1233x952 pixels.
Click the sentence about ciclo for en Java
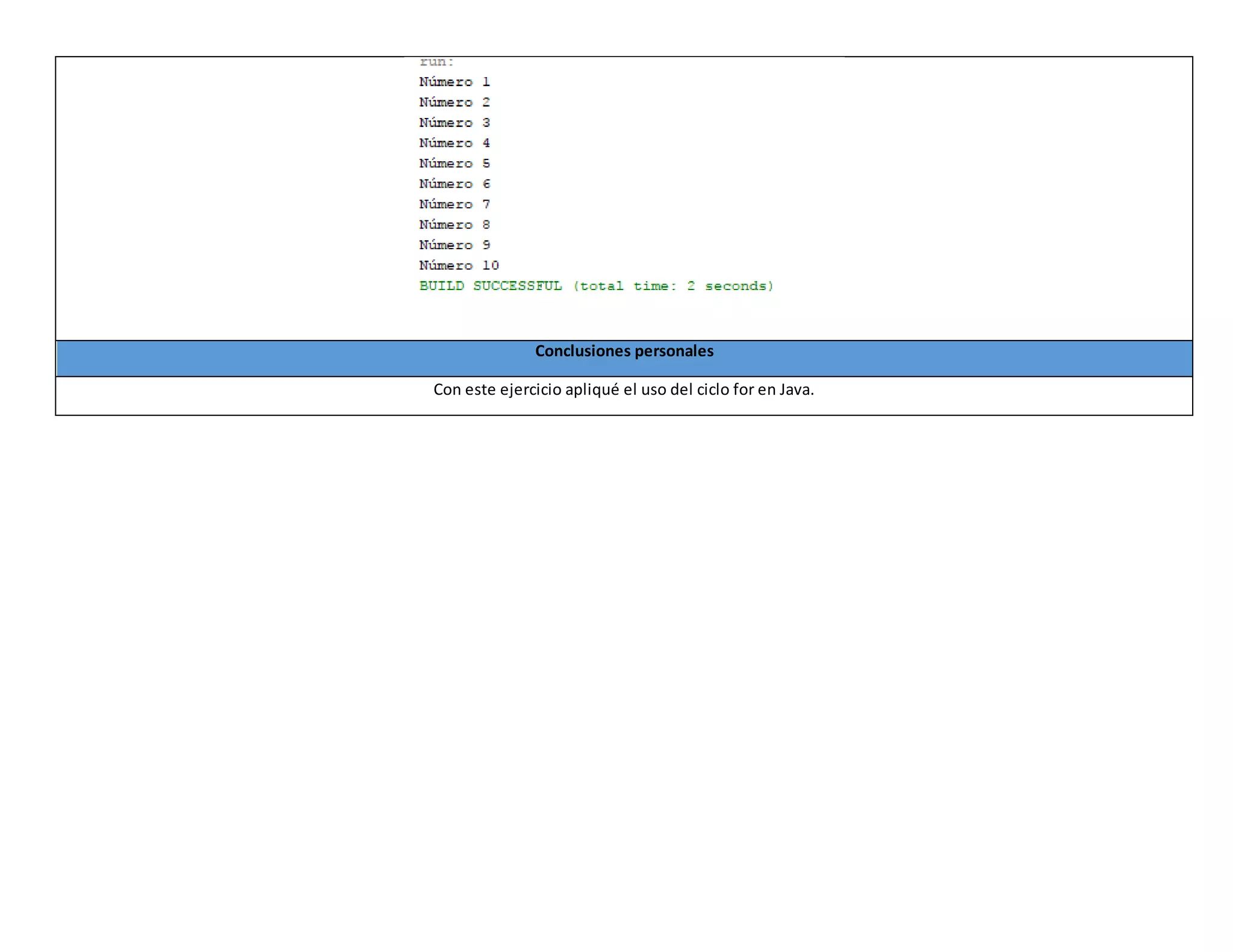pyautogui.click(x=623, y=390)
